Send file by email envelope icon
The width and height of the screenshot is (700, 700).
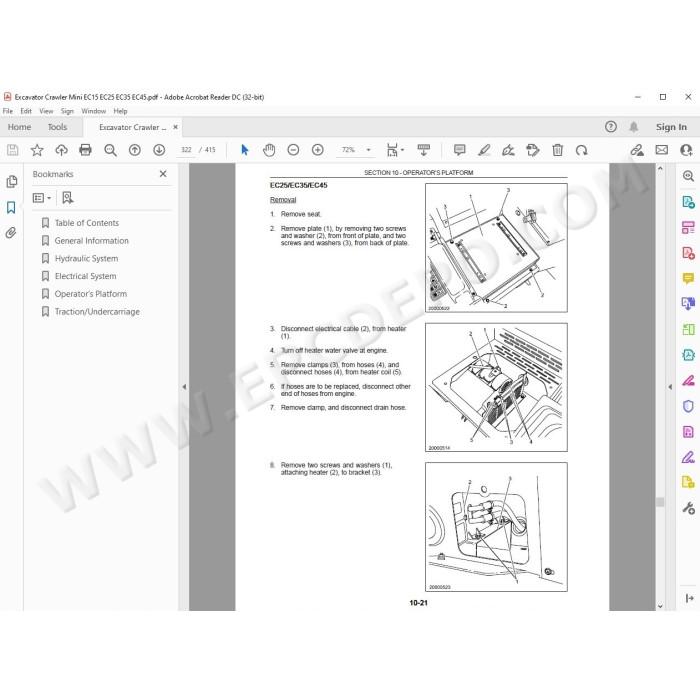point(662,150)
